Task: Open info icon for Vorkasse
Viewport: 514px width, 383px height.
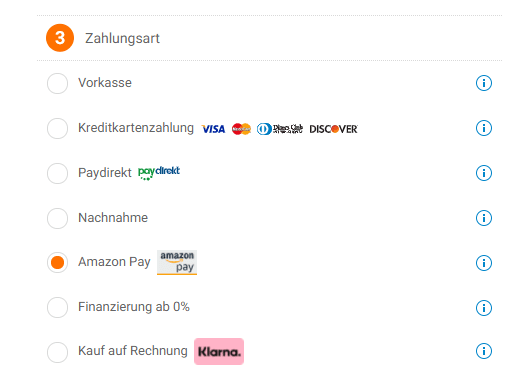Action: tap(483, 83)
